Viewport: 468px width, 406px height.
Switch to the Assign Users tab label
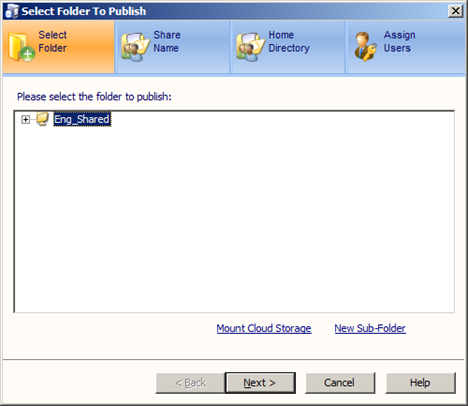(399, 41)
